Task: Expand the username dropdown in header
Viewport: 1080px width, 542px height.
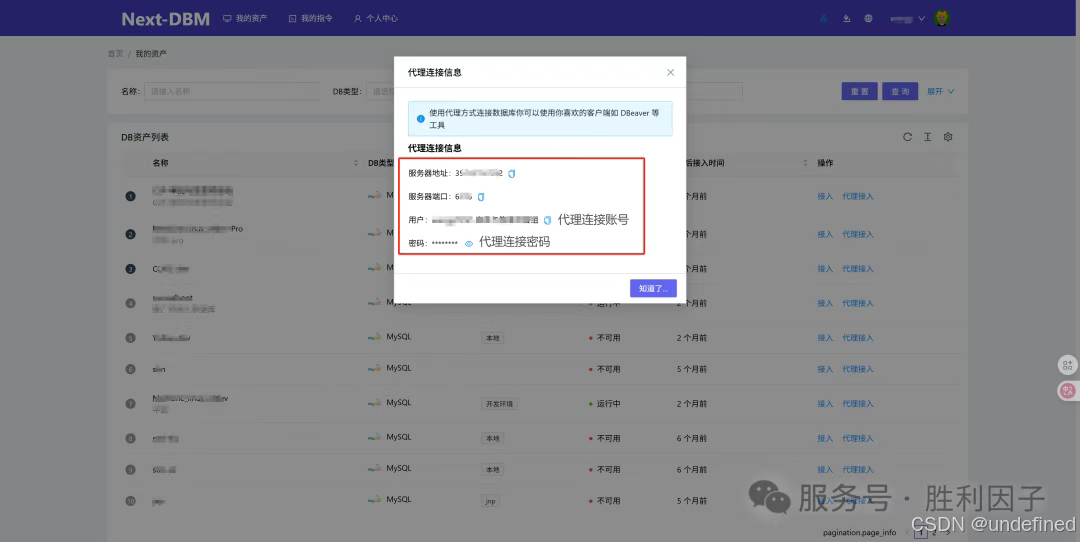Action: coord(907,19)
